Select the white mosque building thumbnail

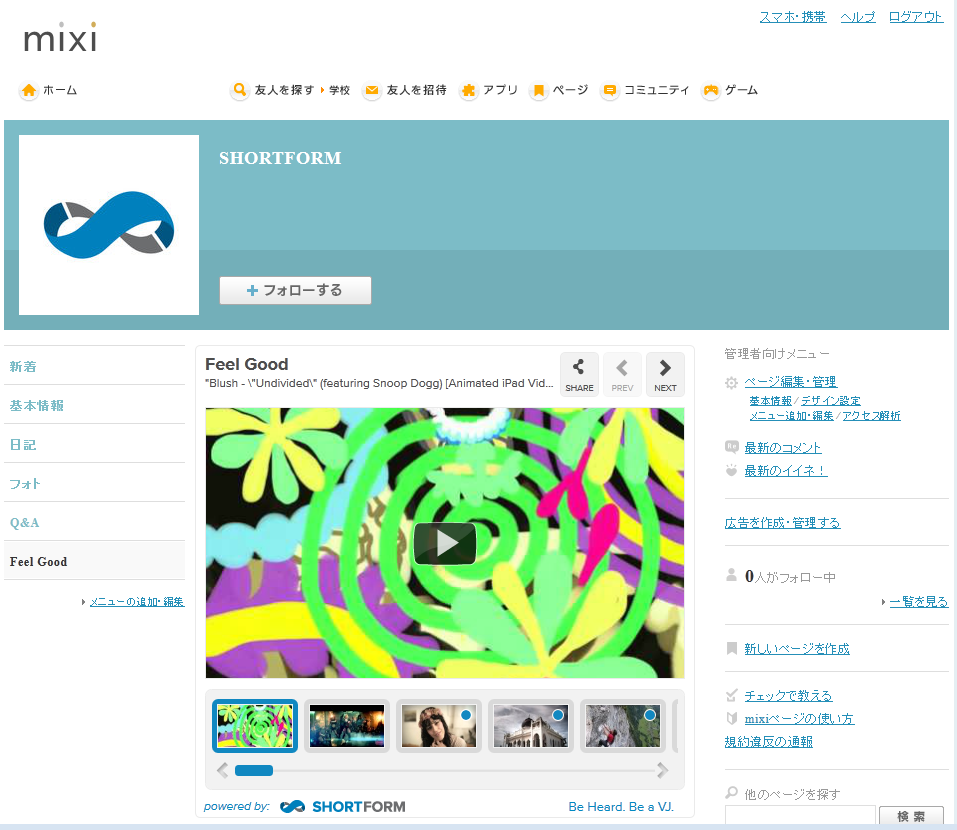pos(531,726)
